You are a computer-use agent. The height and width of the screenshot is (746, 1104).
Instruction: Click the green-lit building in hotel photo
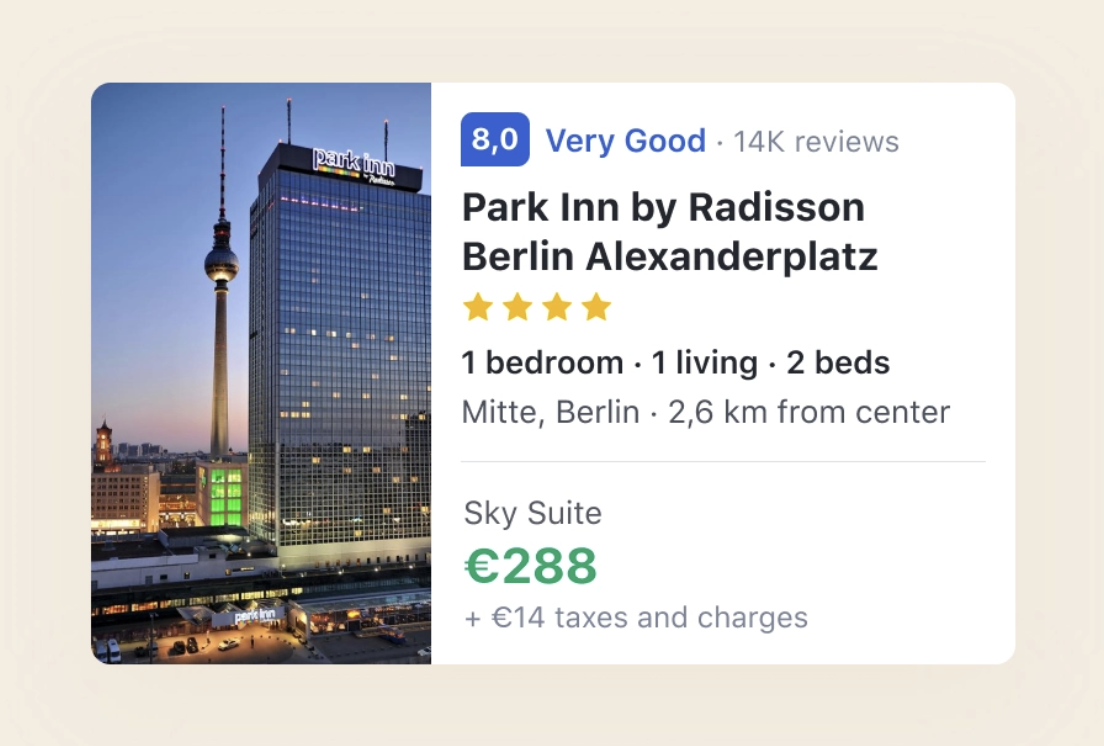[x=222, y=495]
